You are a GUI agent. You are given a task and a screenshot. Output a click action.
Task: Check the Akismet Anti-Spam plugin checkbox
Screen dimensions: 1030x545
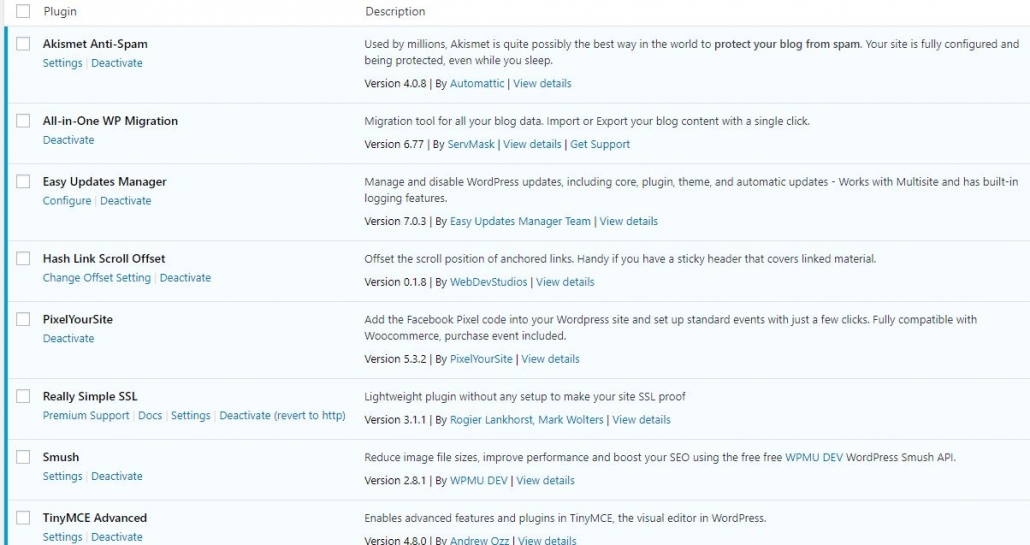tap(23, 44)
